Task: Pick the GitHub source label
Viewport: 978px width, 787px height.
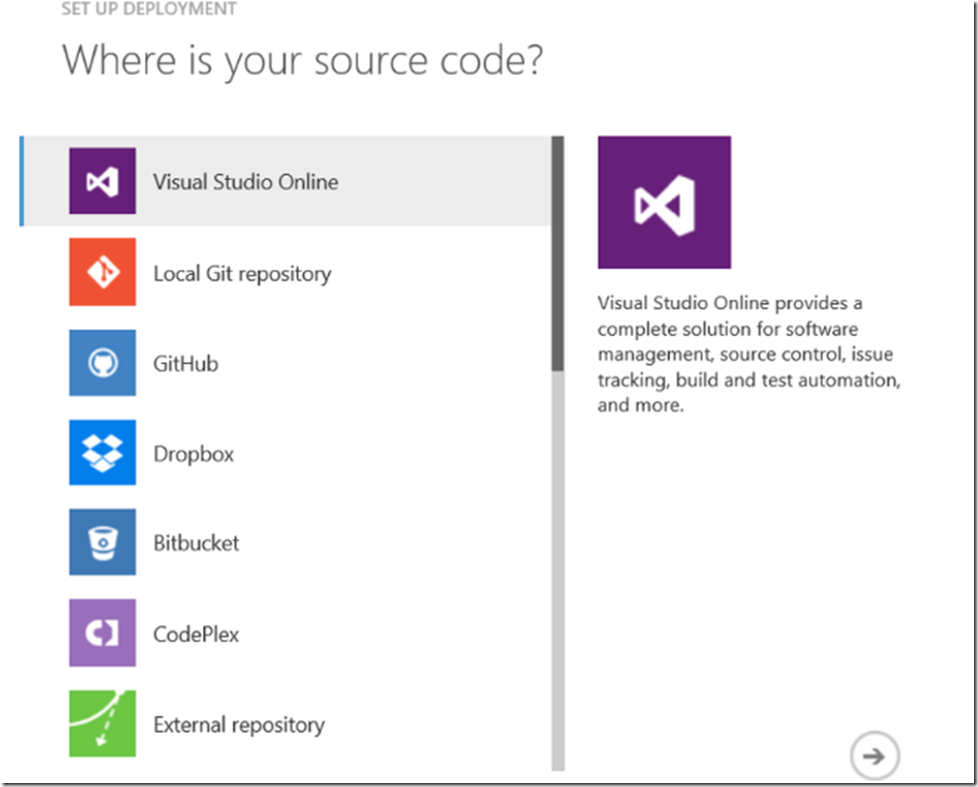Action: click(x=186, y=364)
